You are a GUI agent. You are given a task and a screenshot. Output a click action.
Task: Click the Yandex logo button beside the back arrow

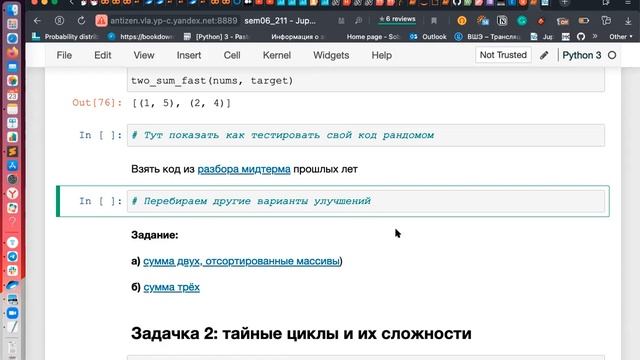pos(60,21)
